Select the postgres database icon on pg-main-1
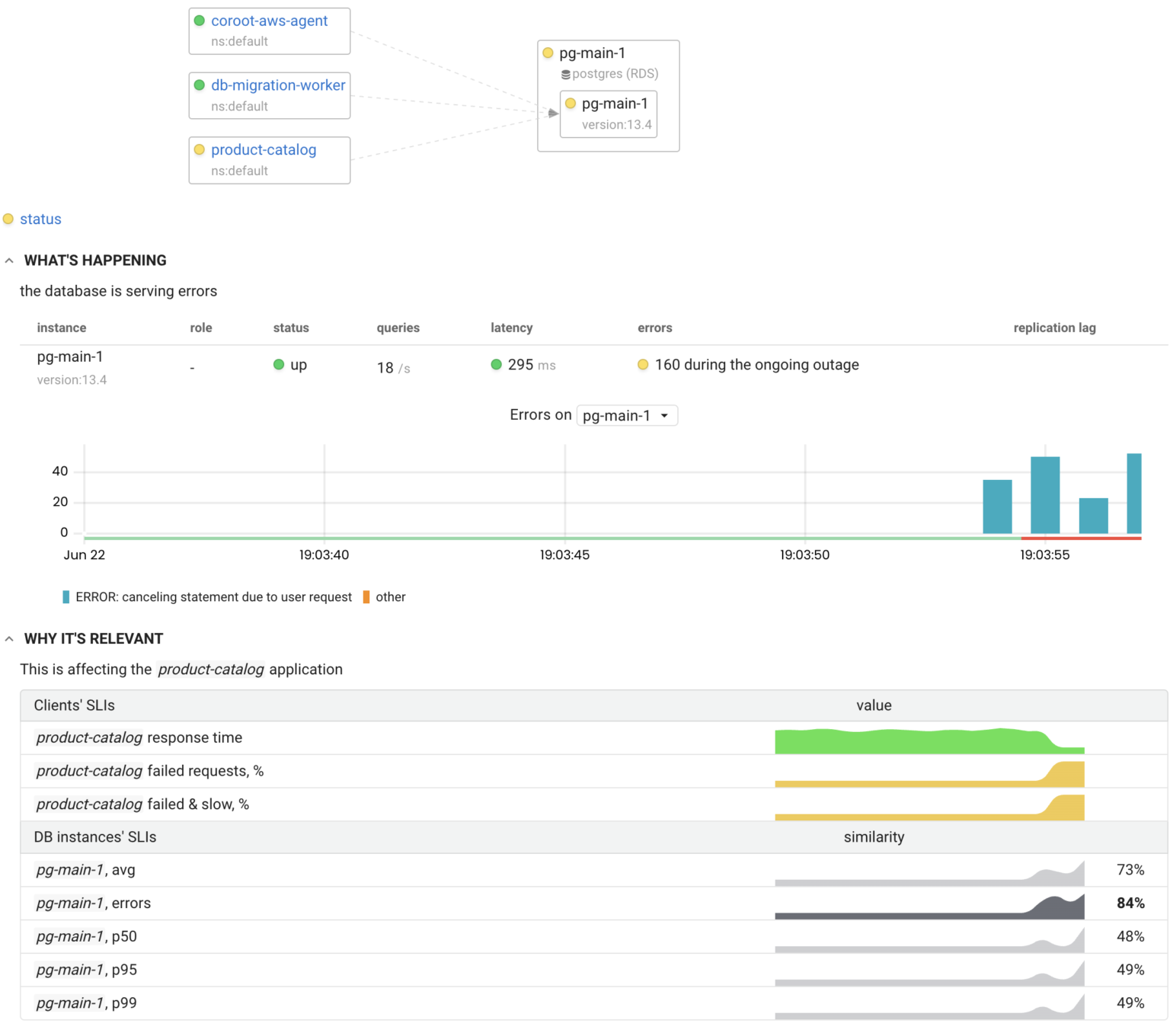The width and height of the screenshot is (1170, 1036). (564, 74)
